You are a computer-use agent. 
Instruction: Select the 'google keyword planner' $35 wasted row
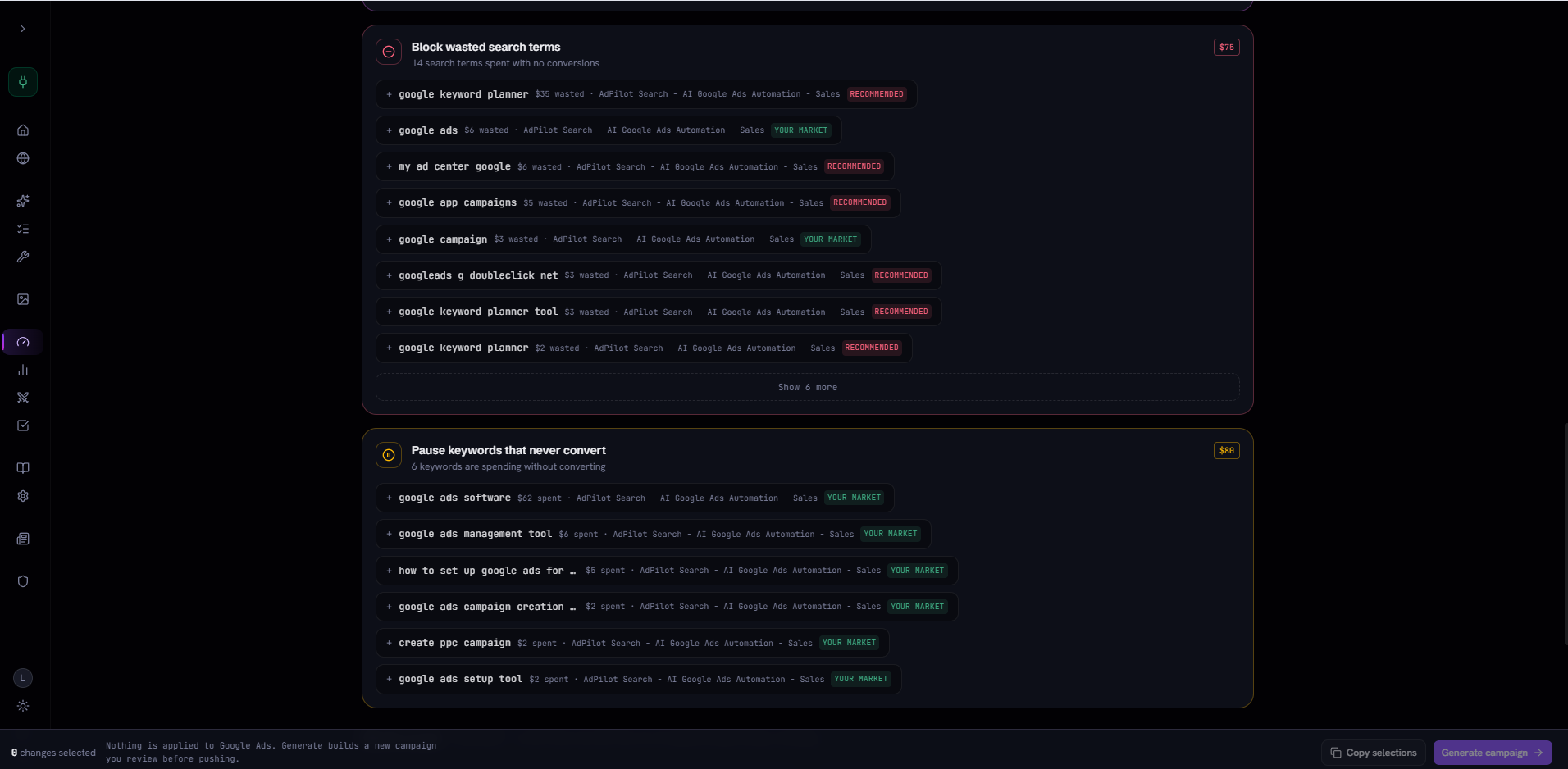pyautogui.click(x=646, y=94)
